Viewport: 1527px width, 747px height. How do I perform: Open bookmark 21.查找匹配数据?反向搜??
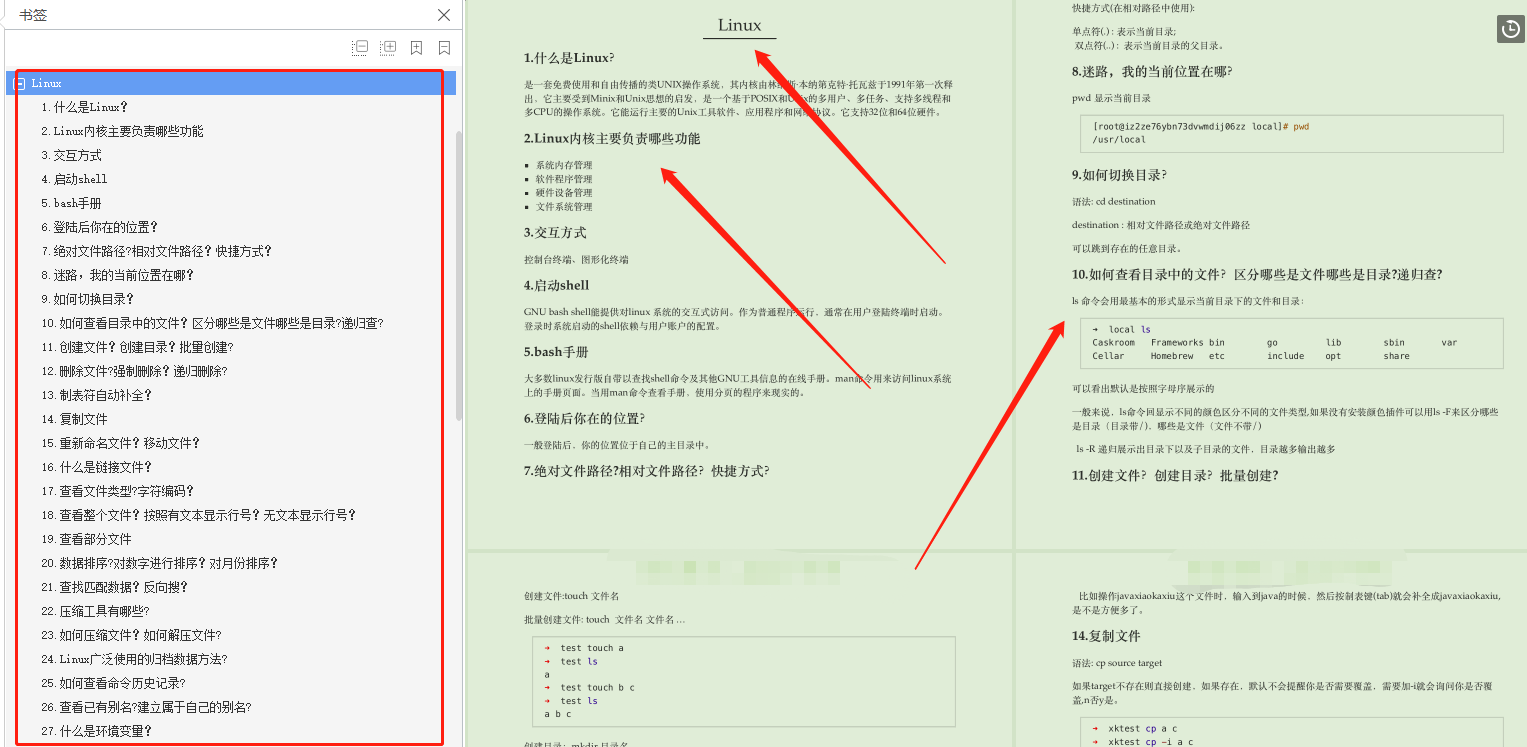[x=116, y=587]
